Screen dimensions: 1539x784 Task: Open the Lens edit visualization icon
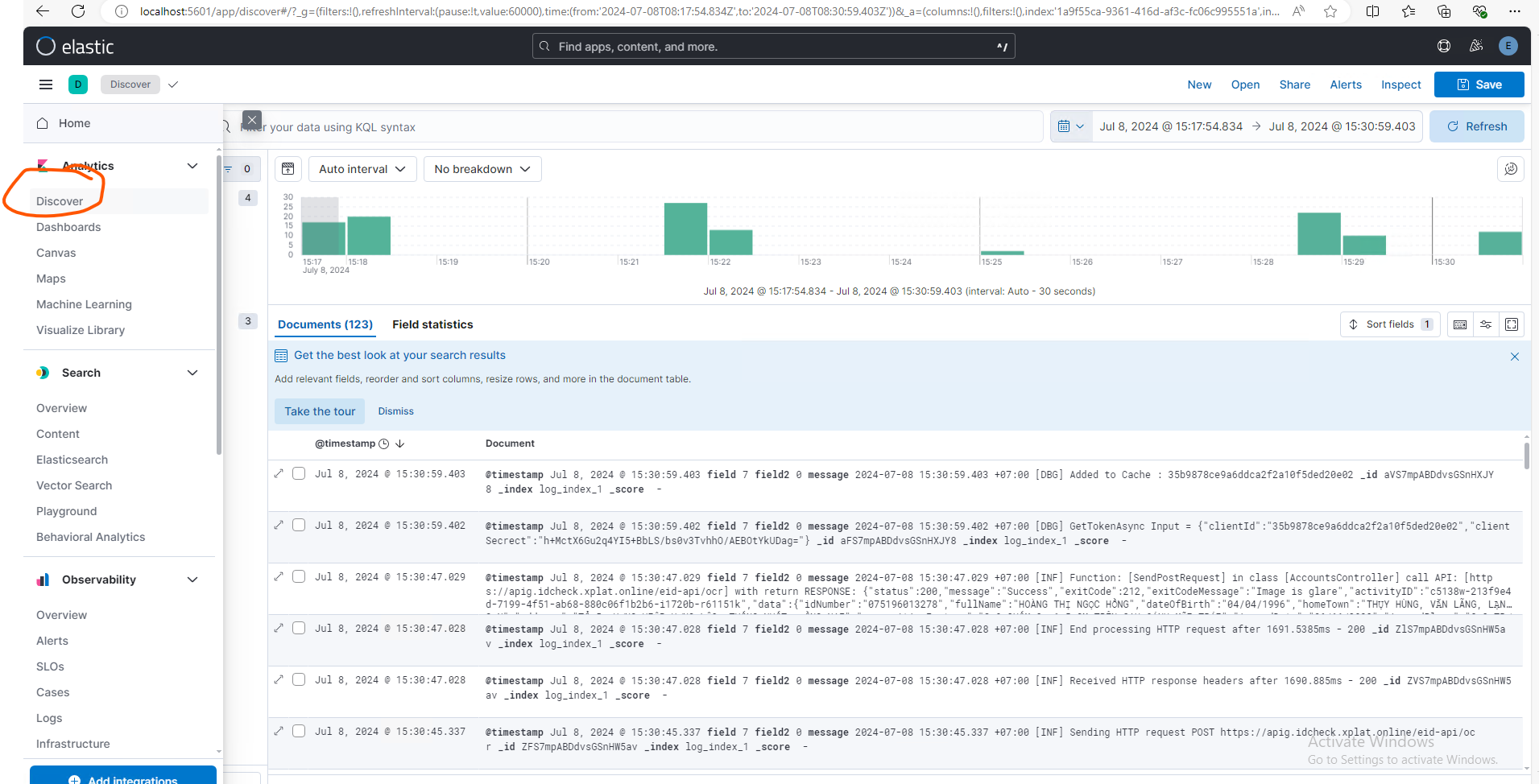tap(1511, 169)
